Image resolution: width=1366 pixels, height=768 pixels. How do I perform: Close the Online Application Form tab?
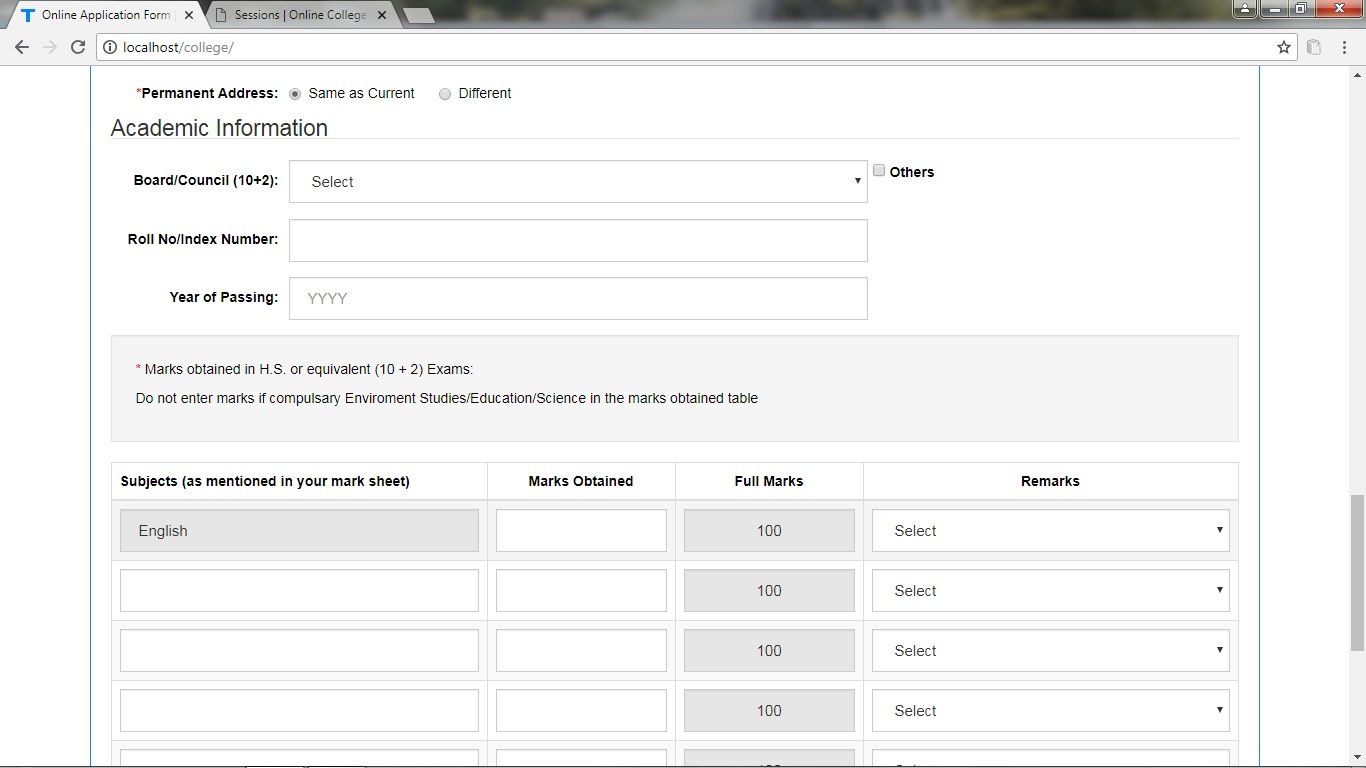189,15
